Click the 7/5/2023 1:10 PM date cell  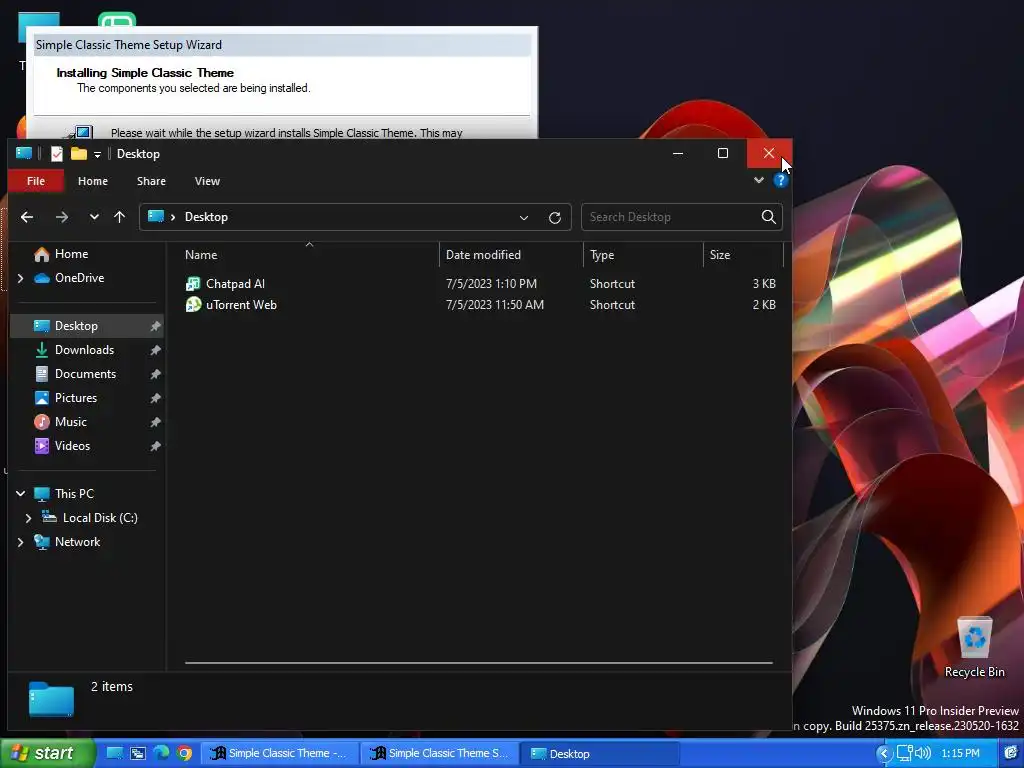pos(491,283)
